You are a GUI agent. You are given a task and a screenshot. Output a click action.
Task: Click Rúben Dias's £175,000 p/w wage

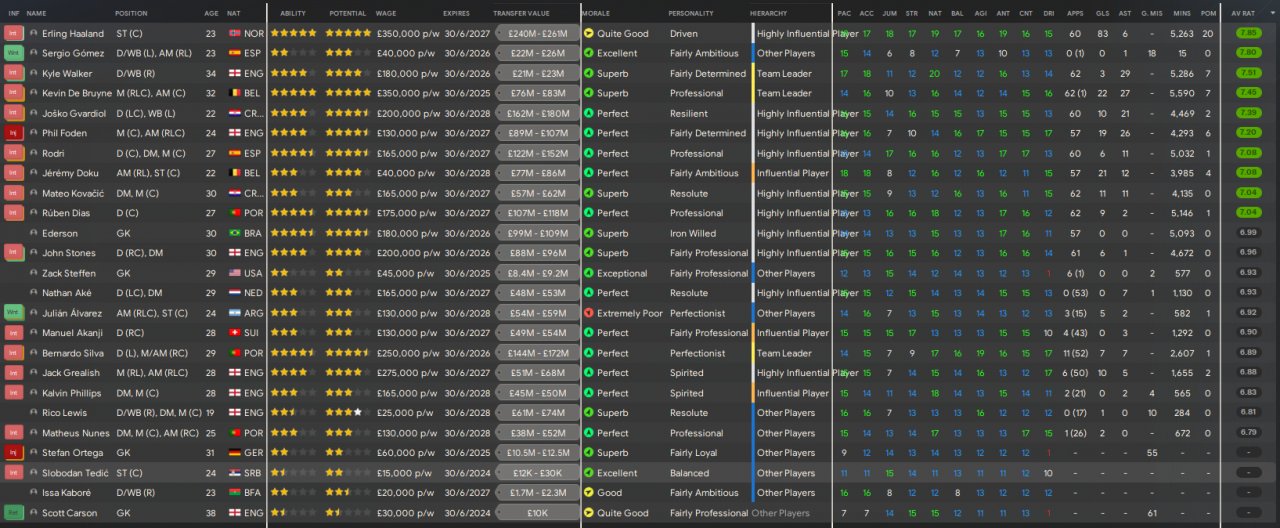pos(407,213)
